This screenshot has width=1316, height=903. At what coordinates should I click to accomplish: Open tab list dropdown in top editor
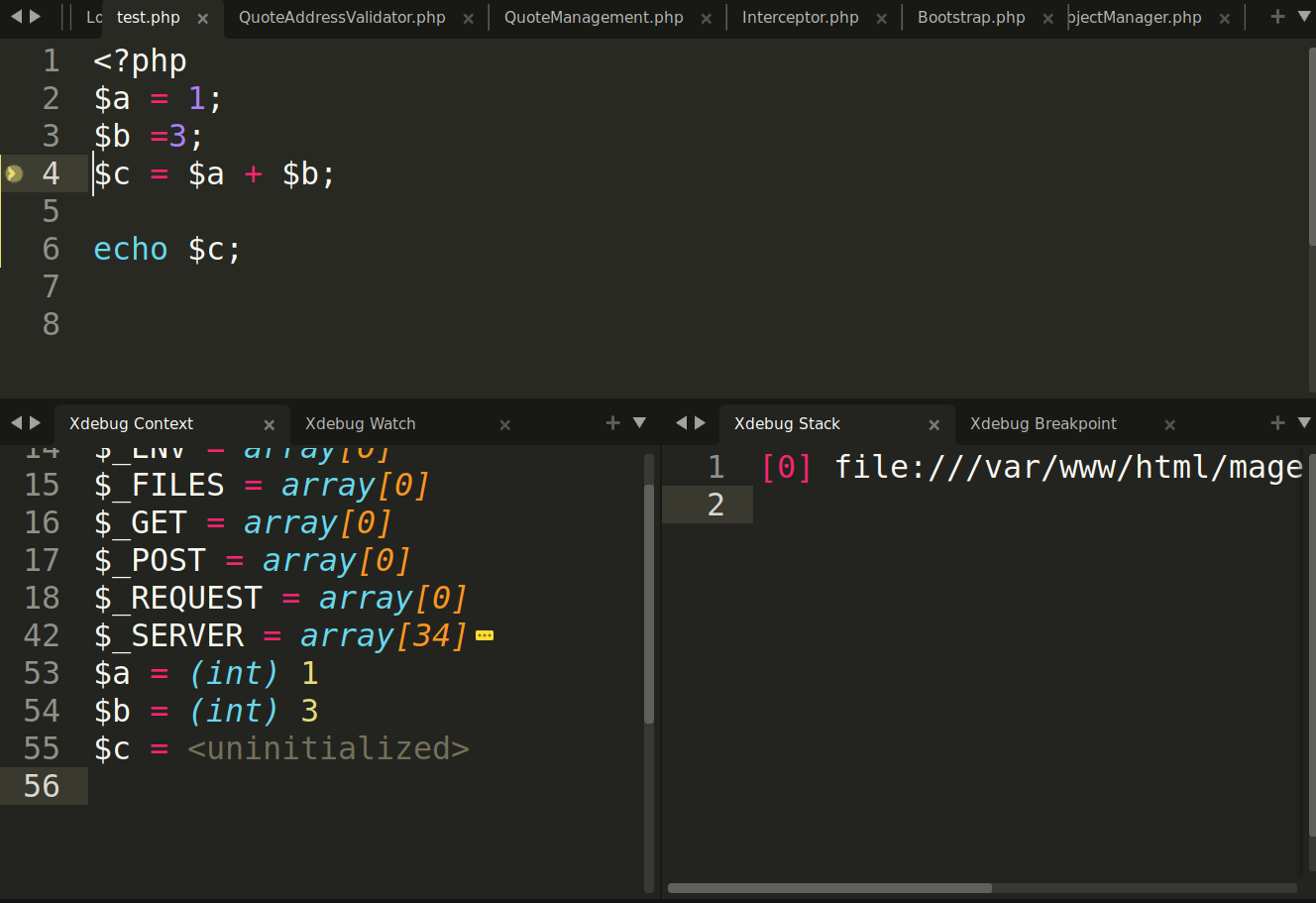(1304, 17)
